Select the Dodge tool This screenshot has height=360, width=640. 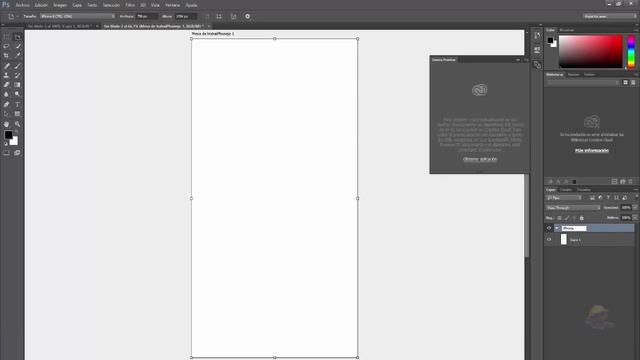18,94
